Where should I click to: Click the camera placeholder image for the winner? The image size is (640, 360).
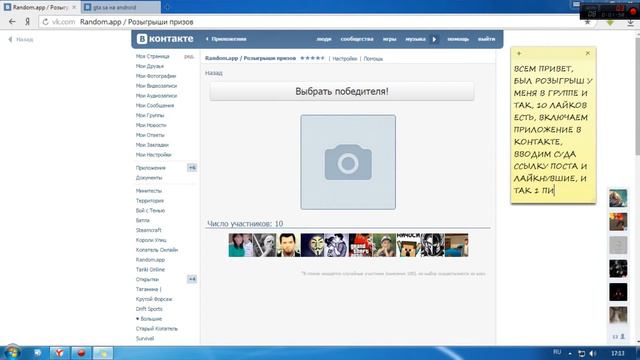click(x=348, y=162)
